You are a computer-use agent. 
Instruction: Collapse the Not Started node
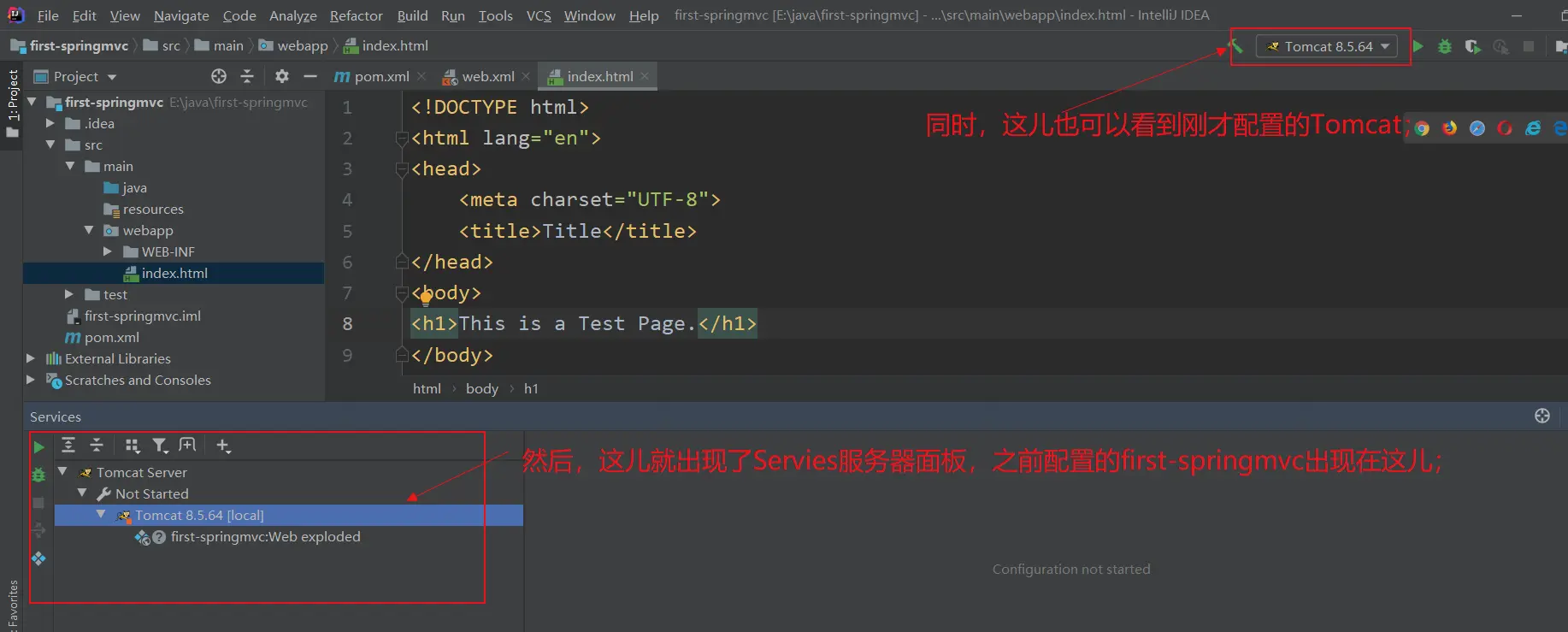[82, 493]
